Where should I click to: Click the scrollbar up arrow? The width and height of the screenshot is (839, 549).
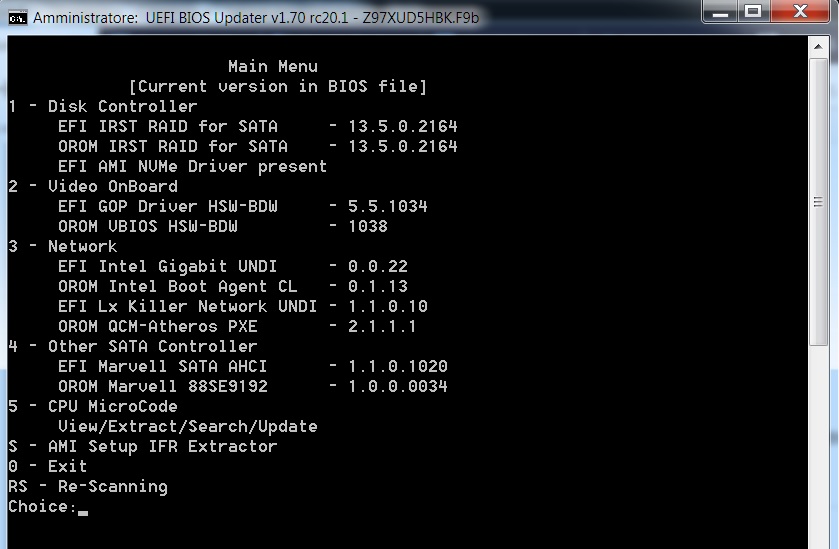[x=818, y=47]
